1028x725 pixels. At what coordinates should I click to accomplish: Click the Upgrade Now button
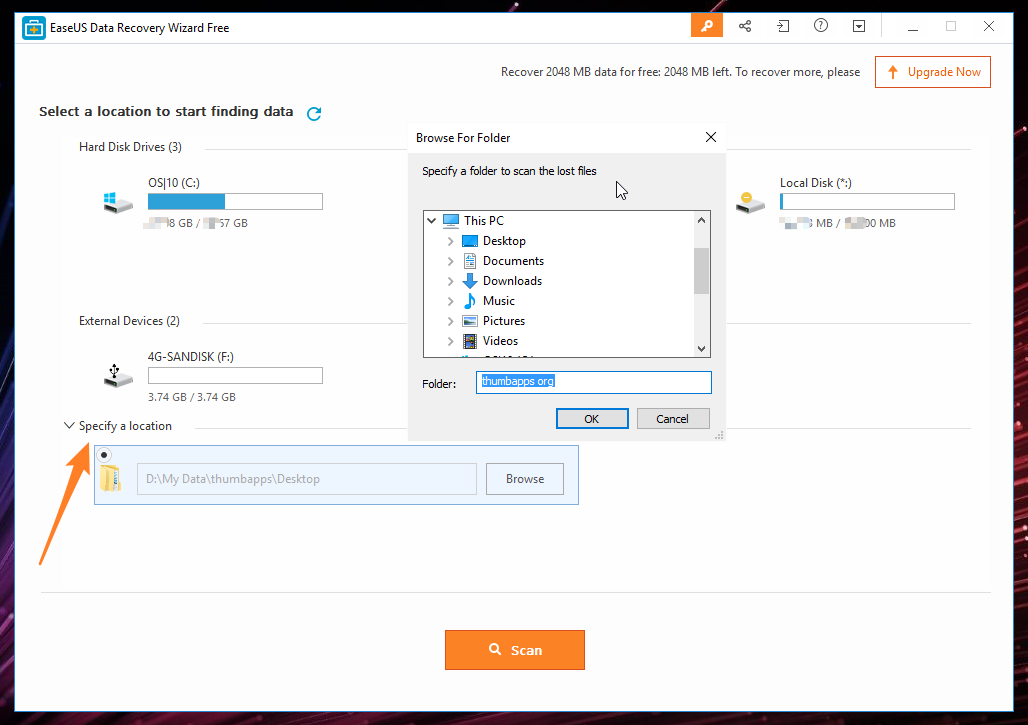932,72
